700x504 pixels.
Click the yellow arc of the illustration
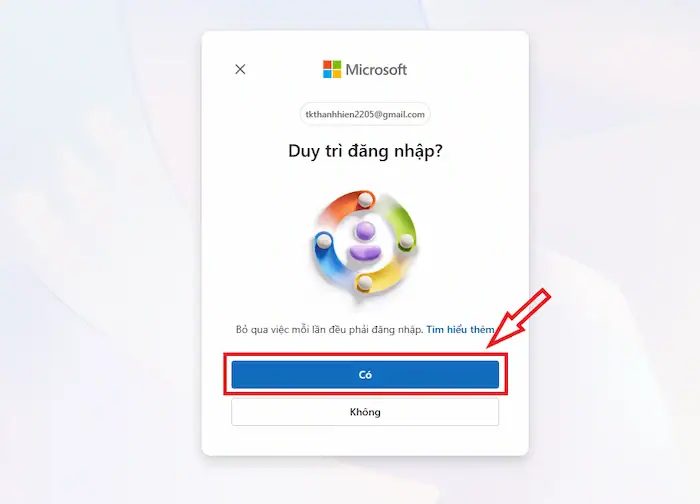383,278
